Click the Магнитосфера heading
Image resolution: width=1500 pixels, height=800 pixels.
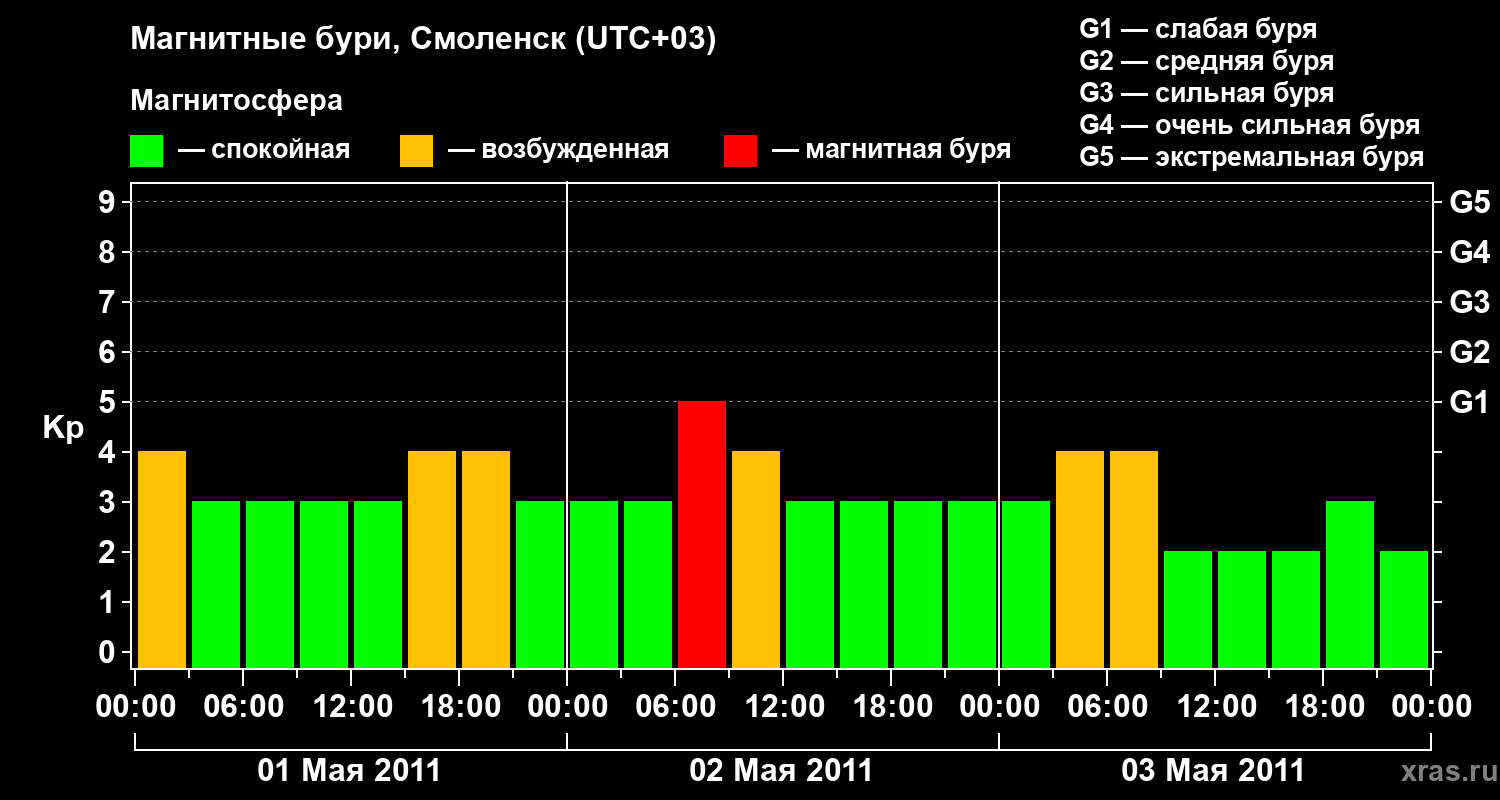[x=237, y=101]
